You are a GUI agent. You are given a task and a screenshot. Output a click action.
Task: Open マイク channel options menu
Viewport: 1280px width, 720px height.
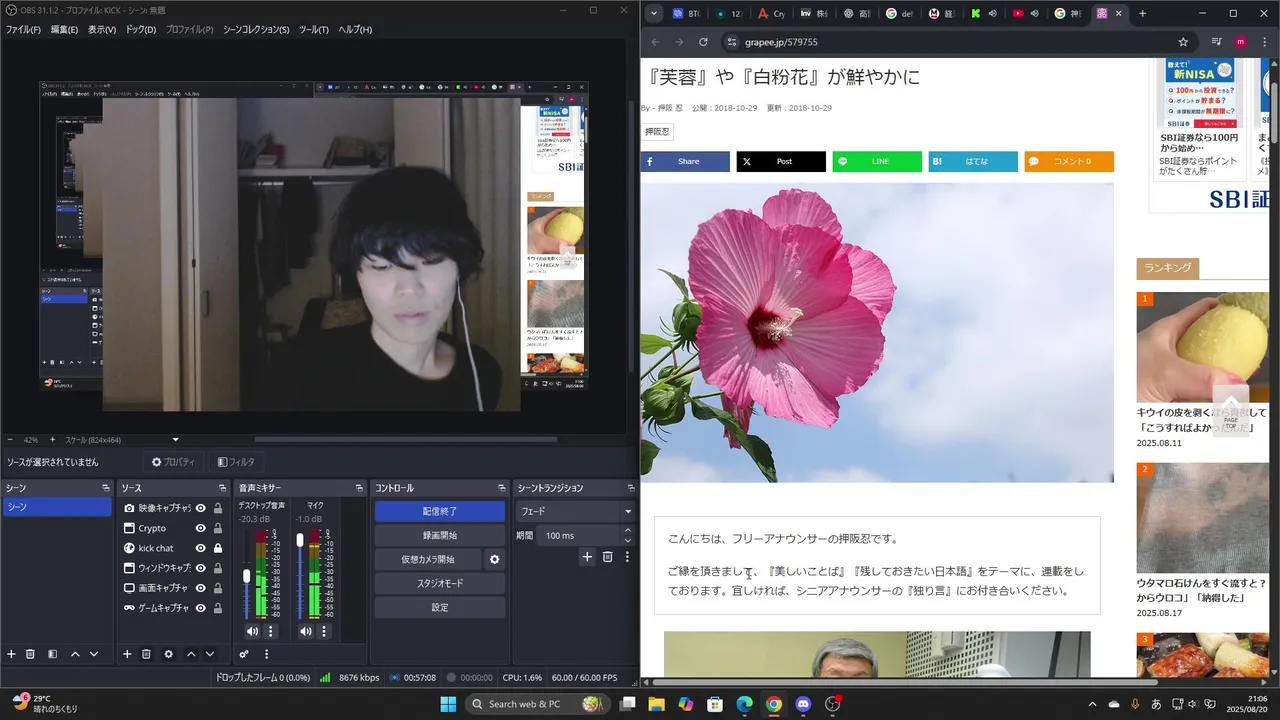[x=324, y=631]
